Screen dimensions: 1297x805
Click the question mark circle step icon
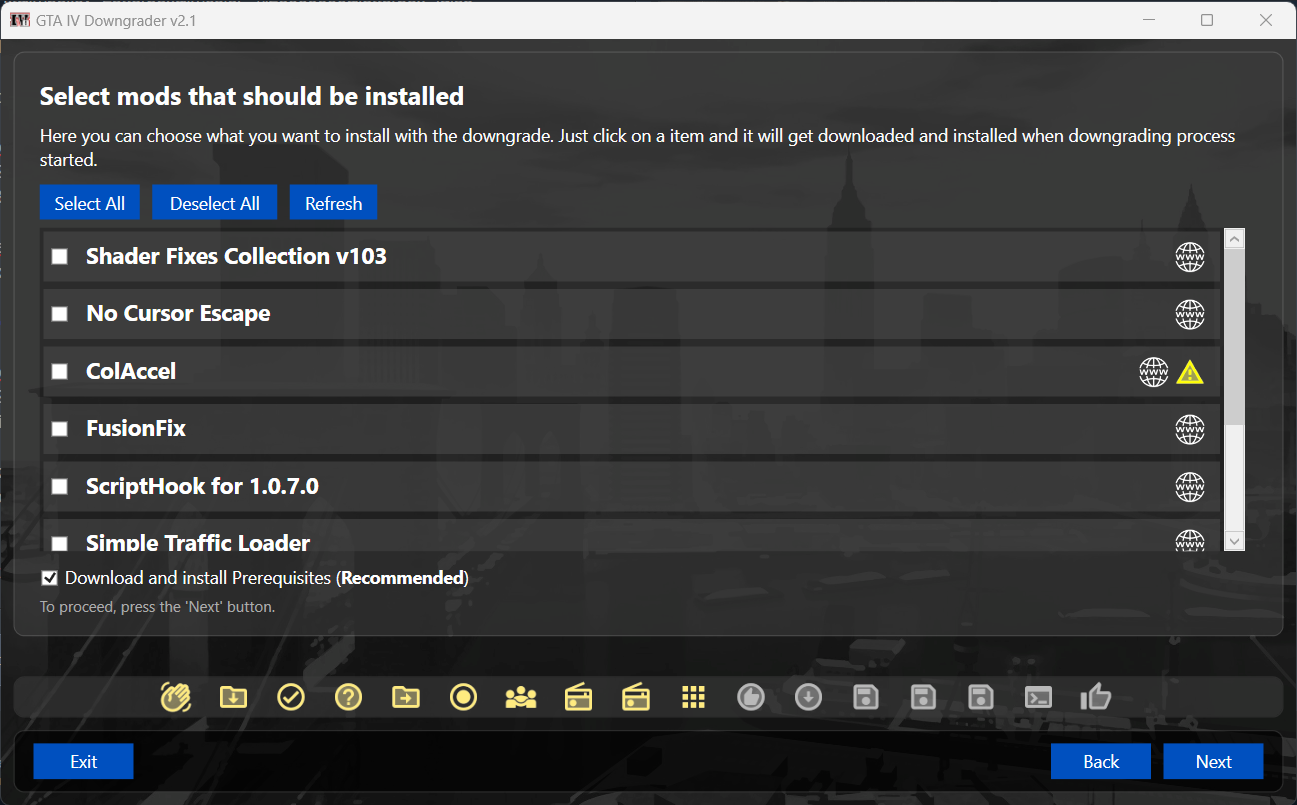click(348, 696)
